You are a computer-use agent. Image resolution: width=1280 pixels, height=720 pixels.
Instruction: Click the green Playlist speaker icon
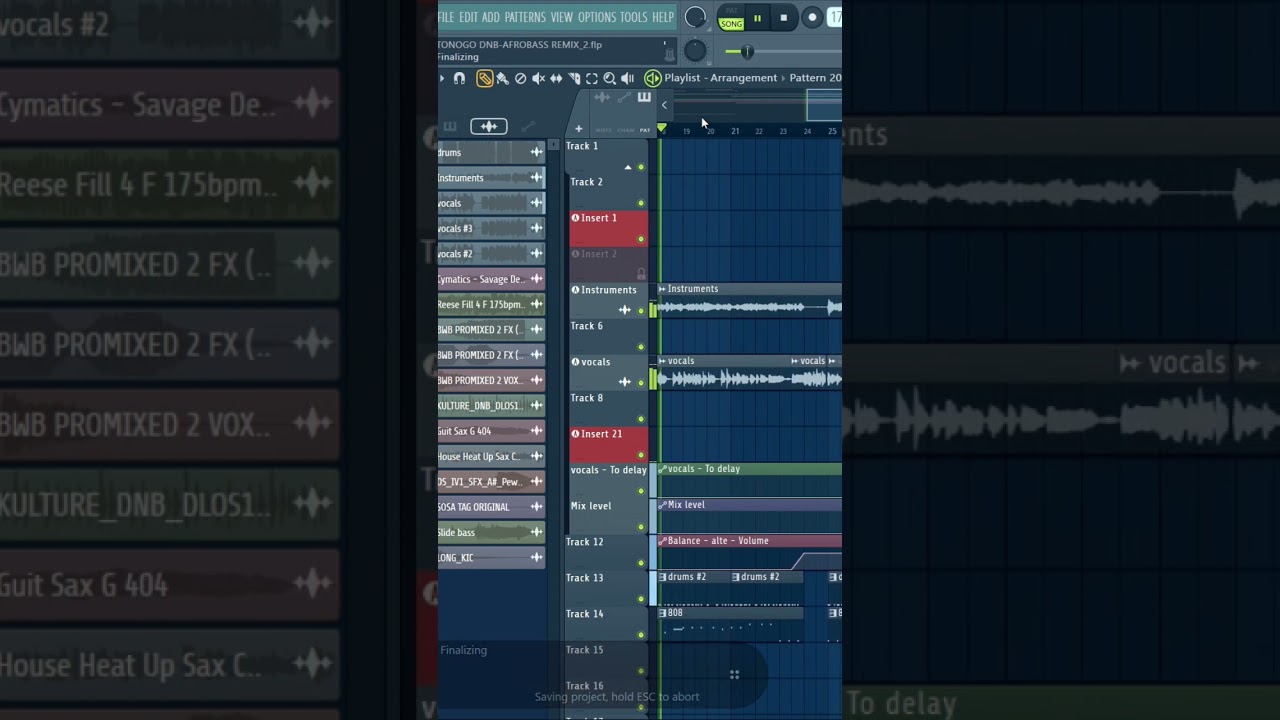pos(652,78)
